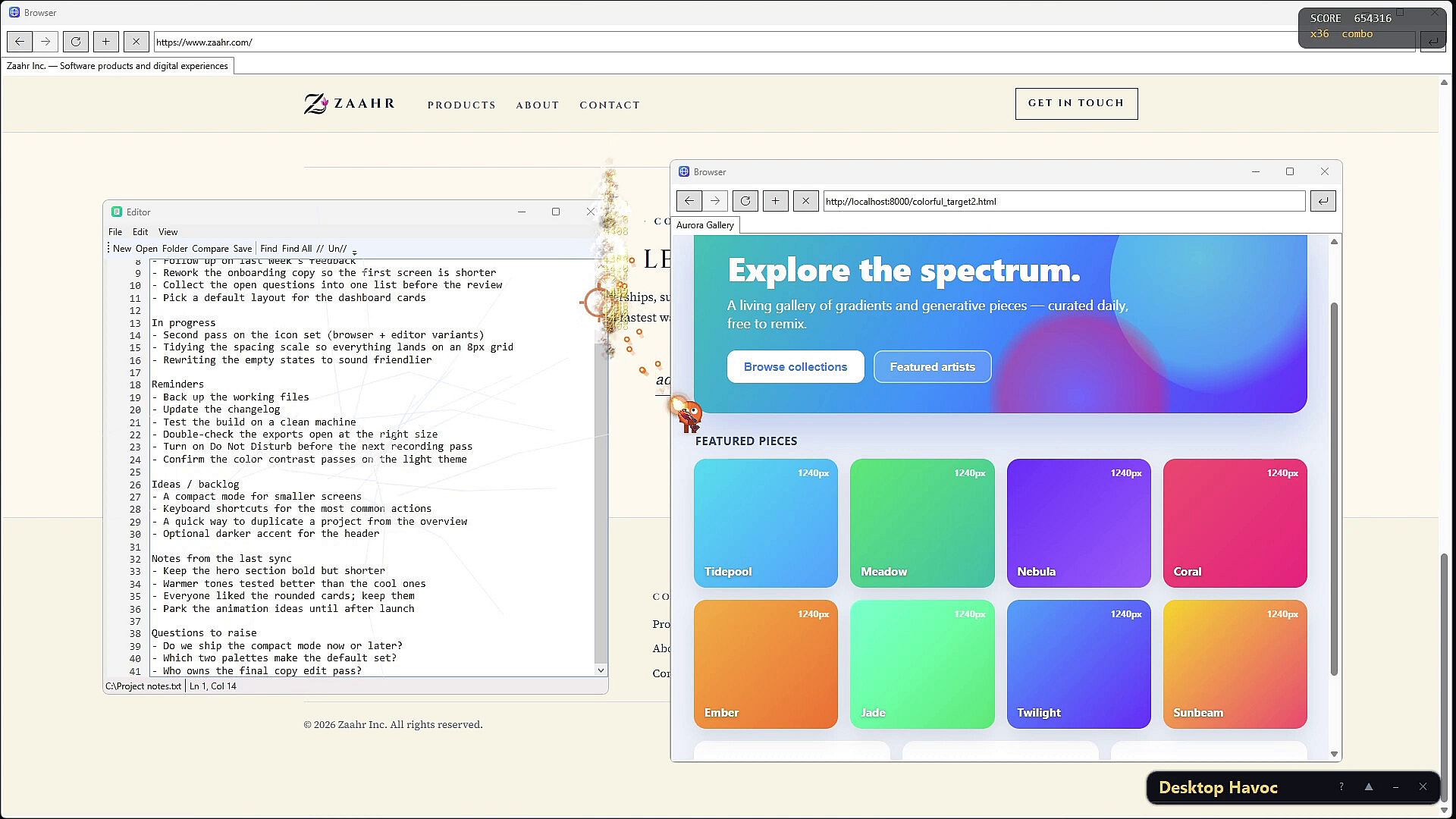Click Find All in Editor toolbar
Image resolution: width=1456 pixels, height=819 pixels.
pyautogui.click(x=297, y=249)
